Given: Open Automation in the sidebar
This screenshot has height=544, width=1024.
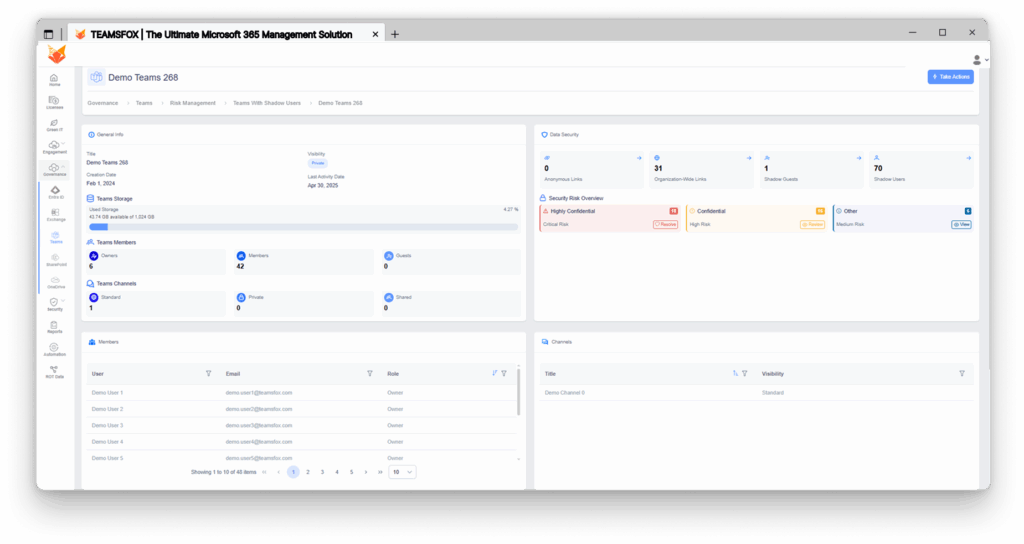Looking at the screenshot, I should (54, 349).
